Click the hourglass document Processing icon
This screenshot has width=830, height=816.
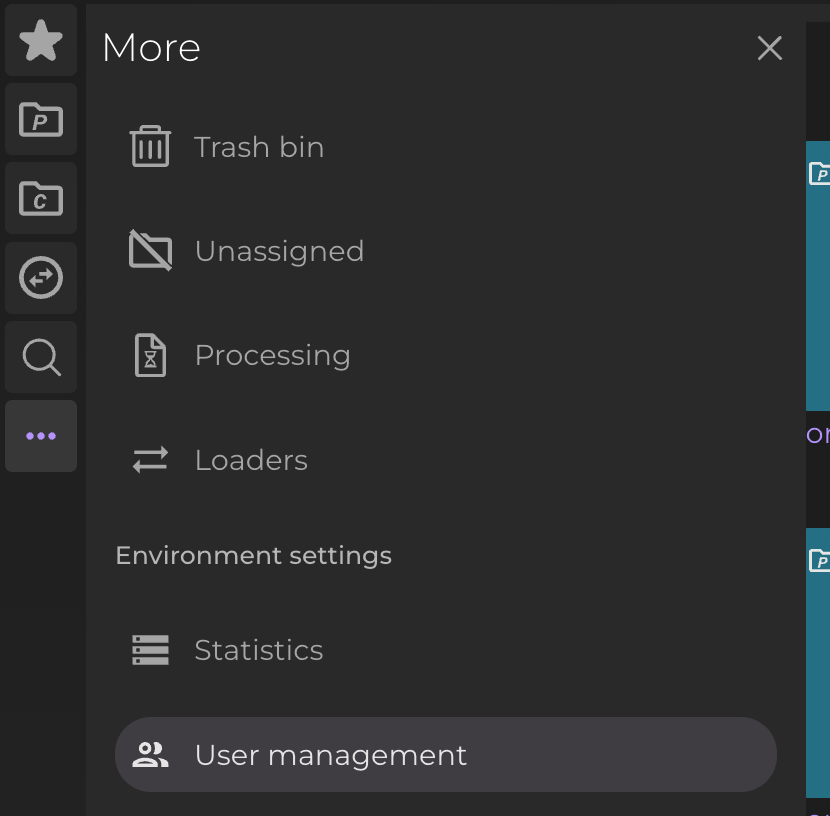[x=150, y=355]
